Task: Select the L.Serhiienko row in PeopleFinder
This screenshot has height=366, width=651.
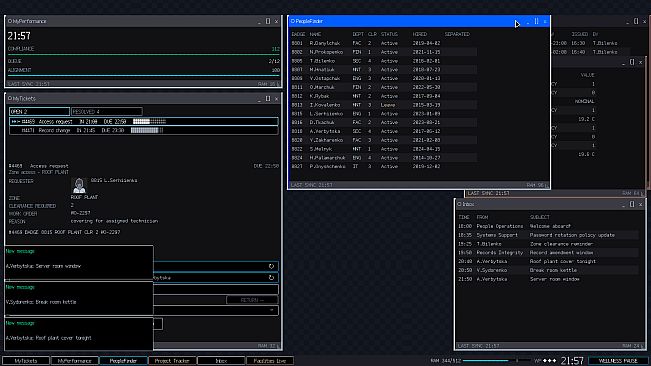Action: [383, 114]
